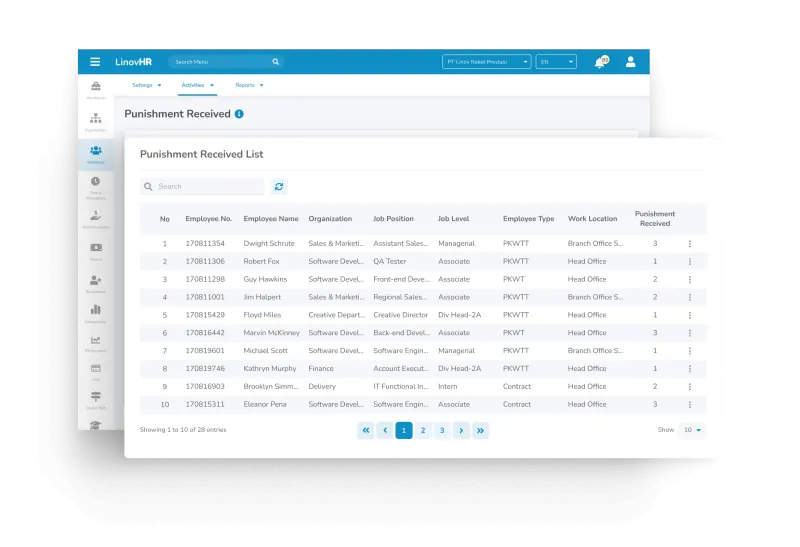Screen dimensions: 800x547
Task: Sort by Employee No. column header
Action: point(209,218)
